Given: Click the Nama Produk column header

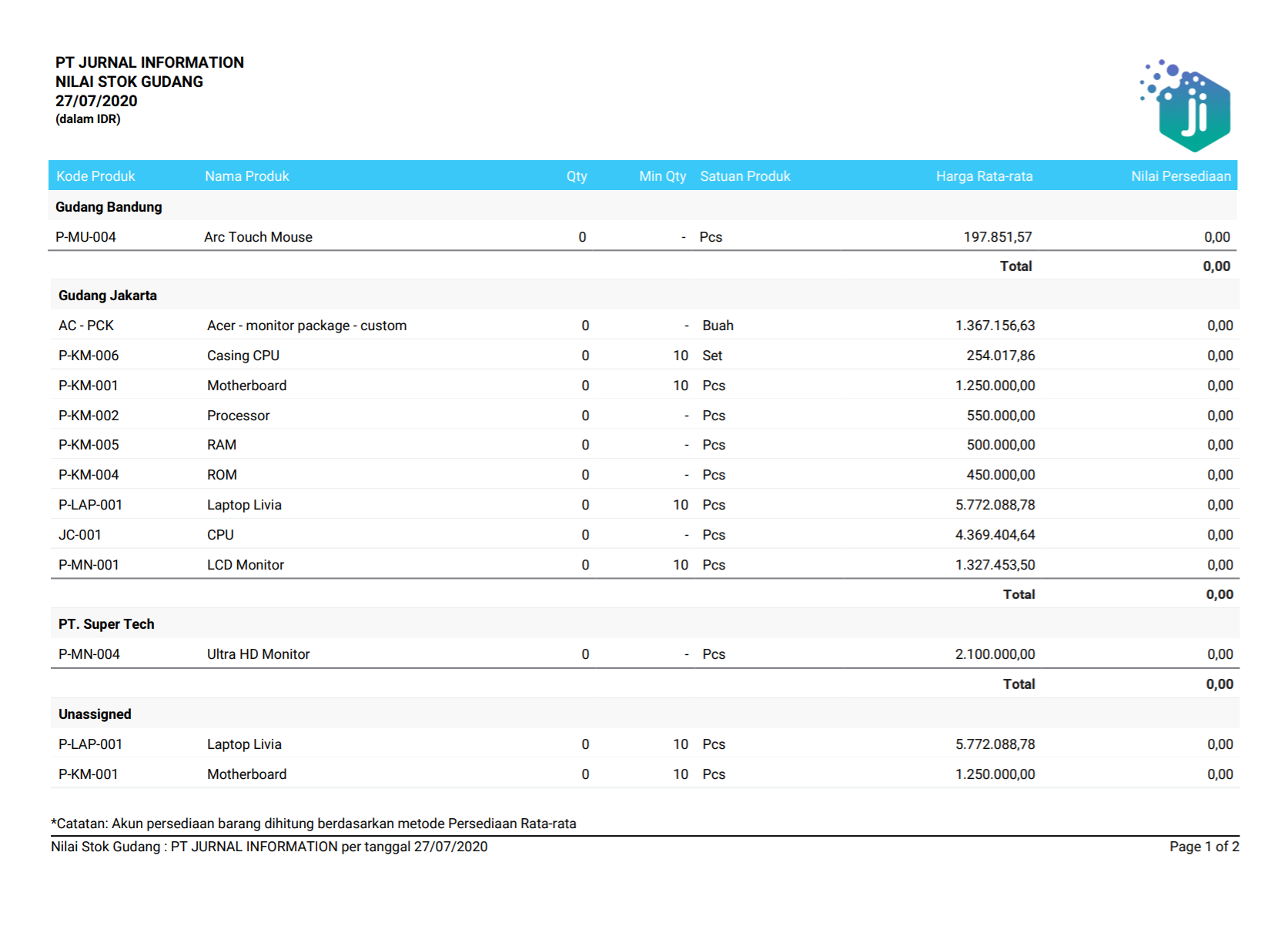Looking at the screenshot, I should tap(247, 176).
